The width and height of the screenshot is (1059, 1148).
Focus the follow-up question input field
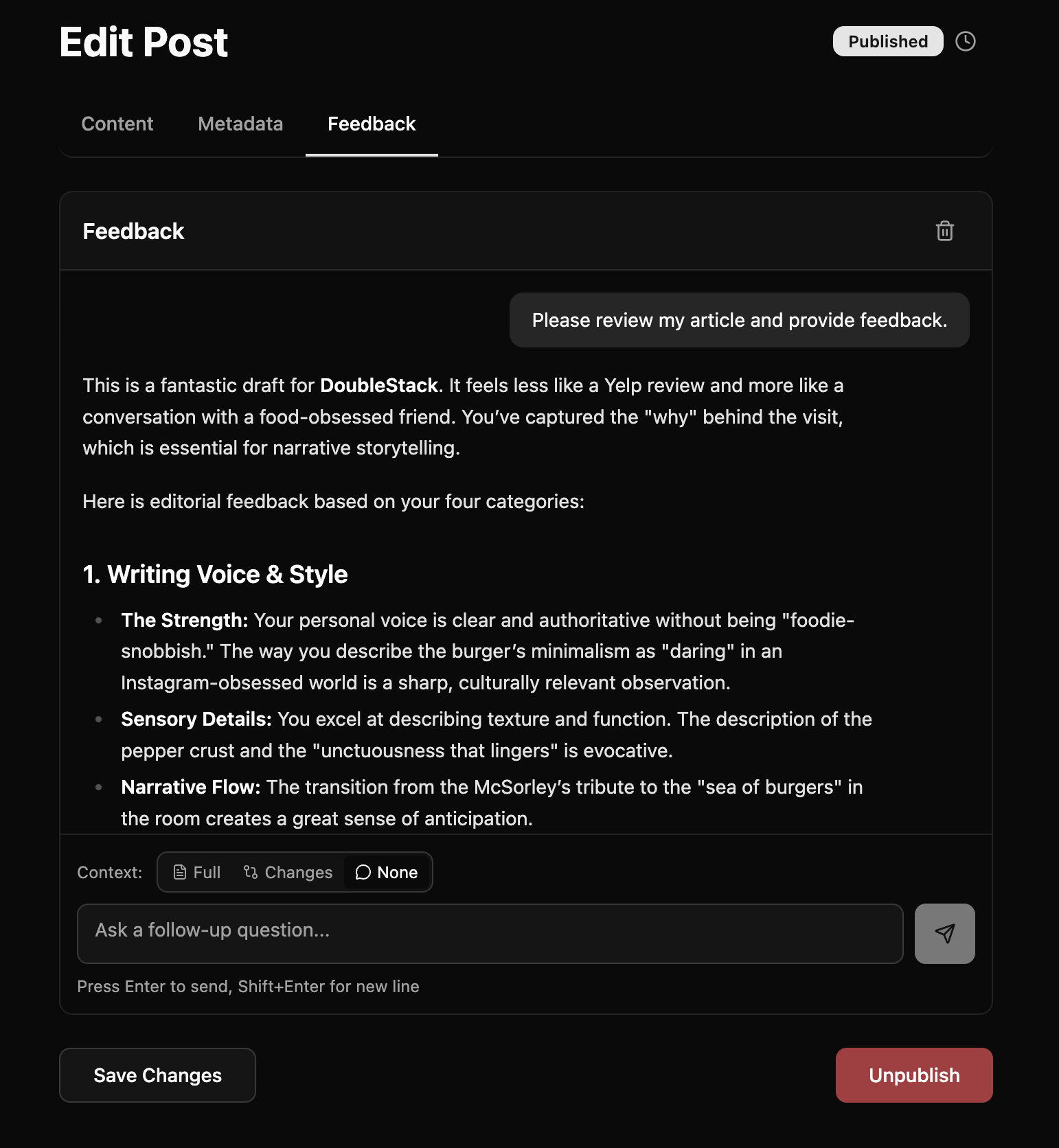[x=490, y=934]
